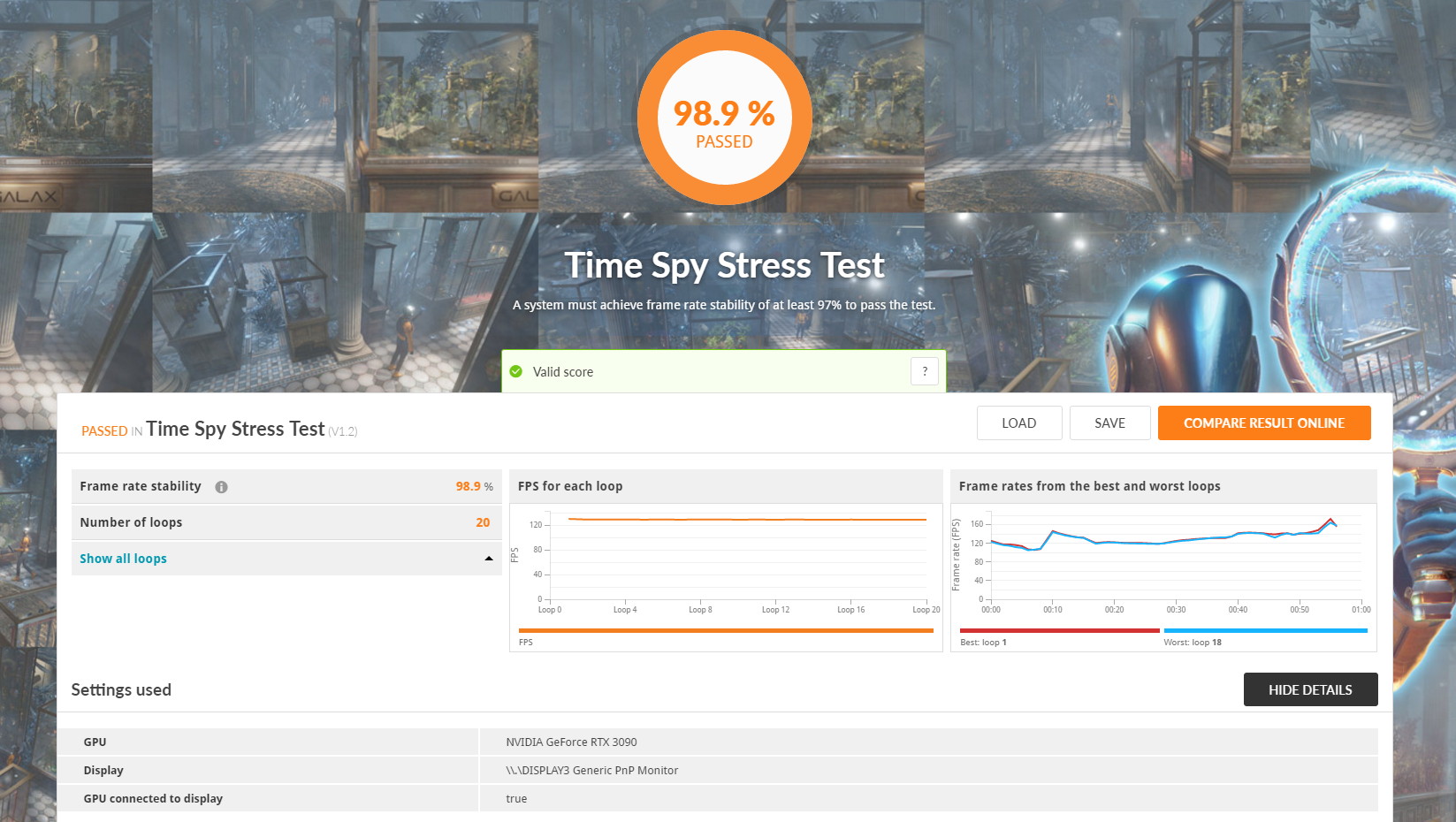The image size is (1456, 822).
Task: Select the Number of loops value 20
Action: [x=483, y=522]
